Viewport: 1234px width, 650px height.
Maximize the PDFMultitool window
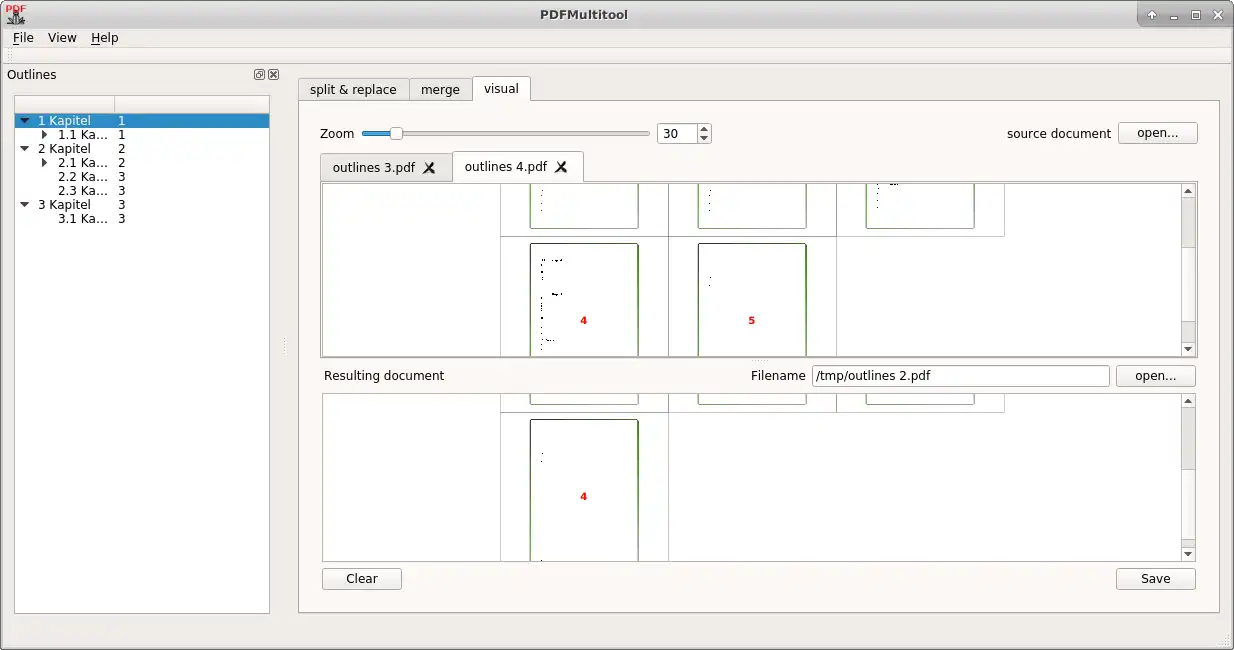click(x=1195, y=15)
